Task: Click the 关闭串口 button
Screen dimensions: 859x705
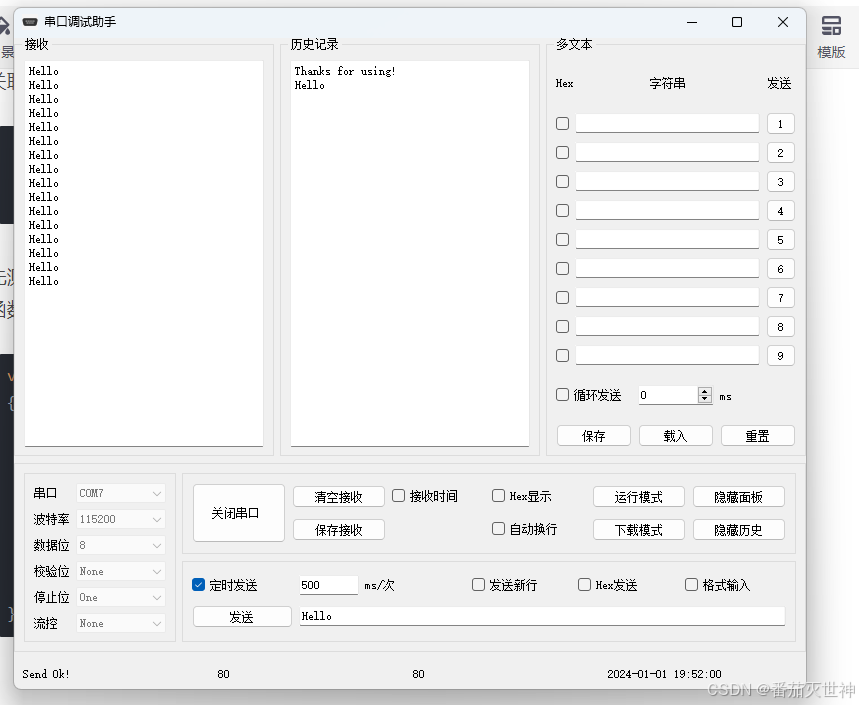Action: click(238, 513)
